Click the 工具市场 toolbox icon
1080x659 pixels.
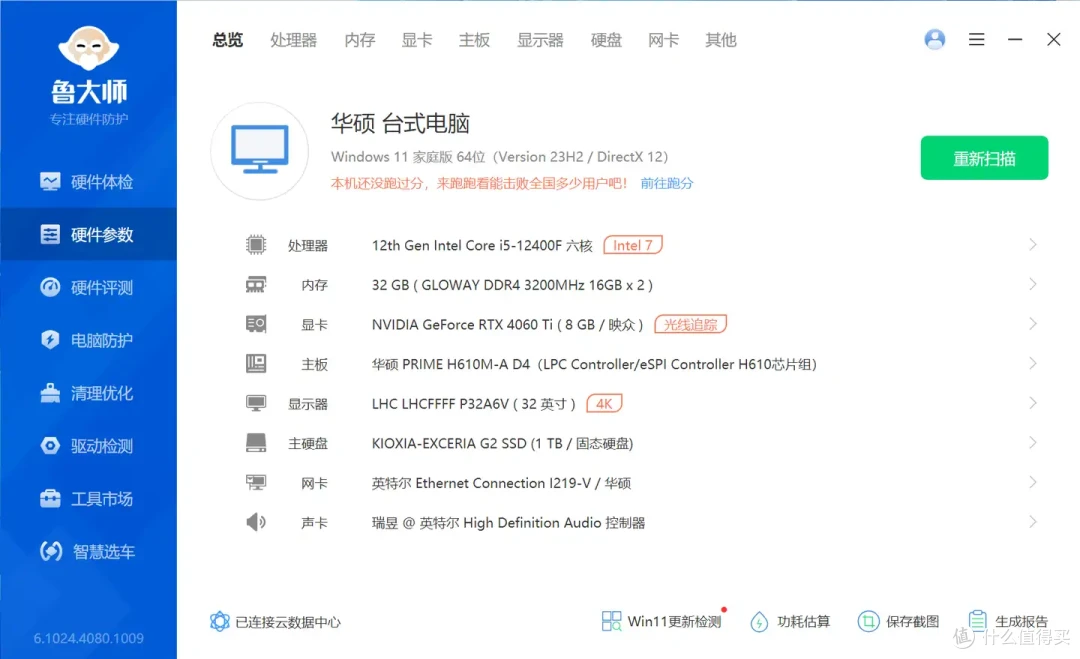[x=50, y=498]
